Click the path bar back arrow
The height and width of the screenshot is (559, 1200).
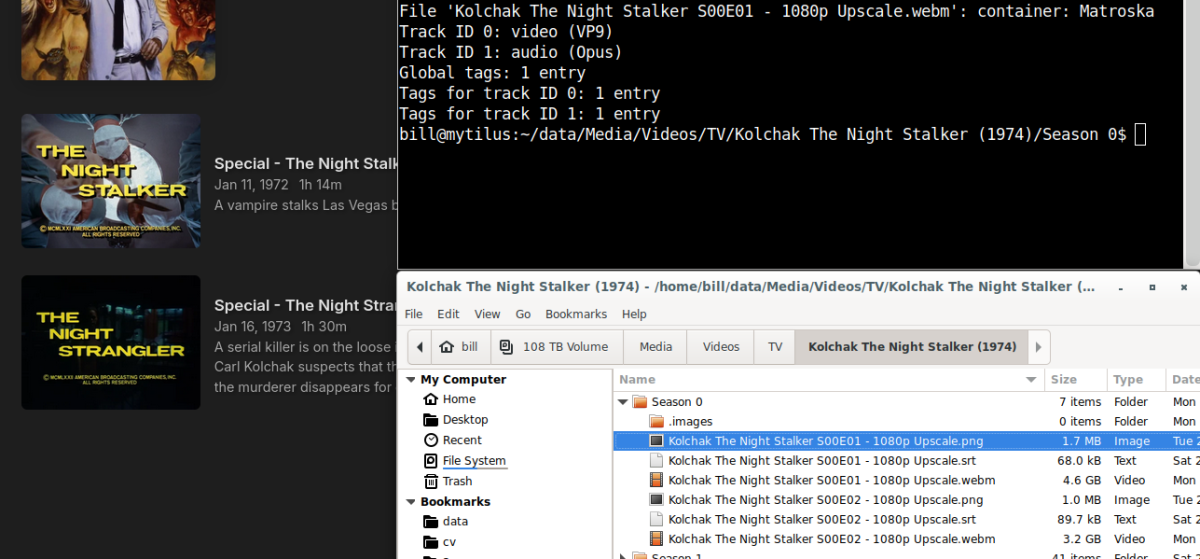pyautogui.click(x=419, y=347)
